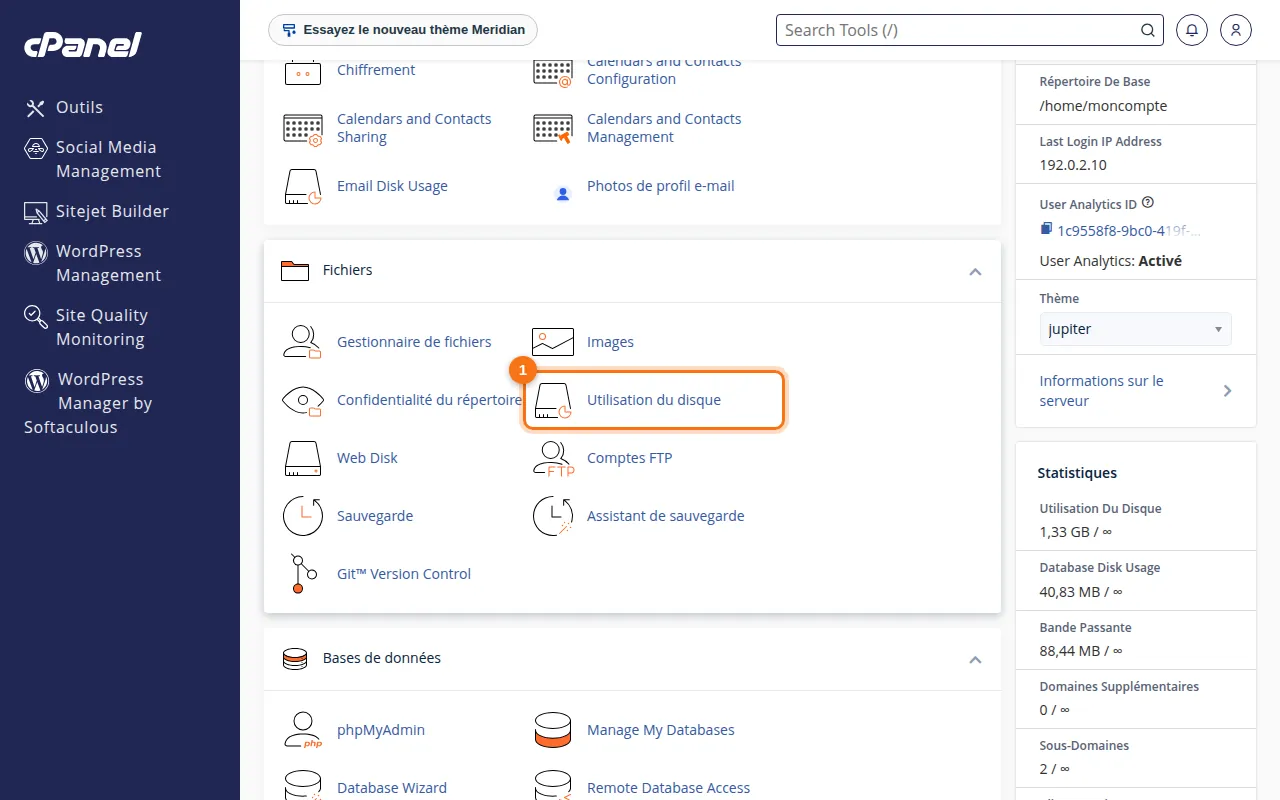Screen dimensions: 1280x800
Task: Click the Manage My Databases icon
Action: (x=553, y=730)
